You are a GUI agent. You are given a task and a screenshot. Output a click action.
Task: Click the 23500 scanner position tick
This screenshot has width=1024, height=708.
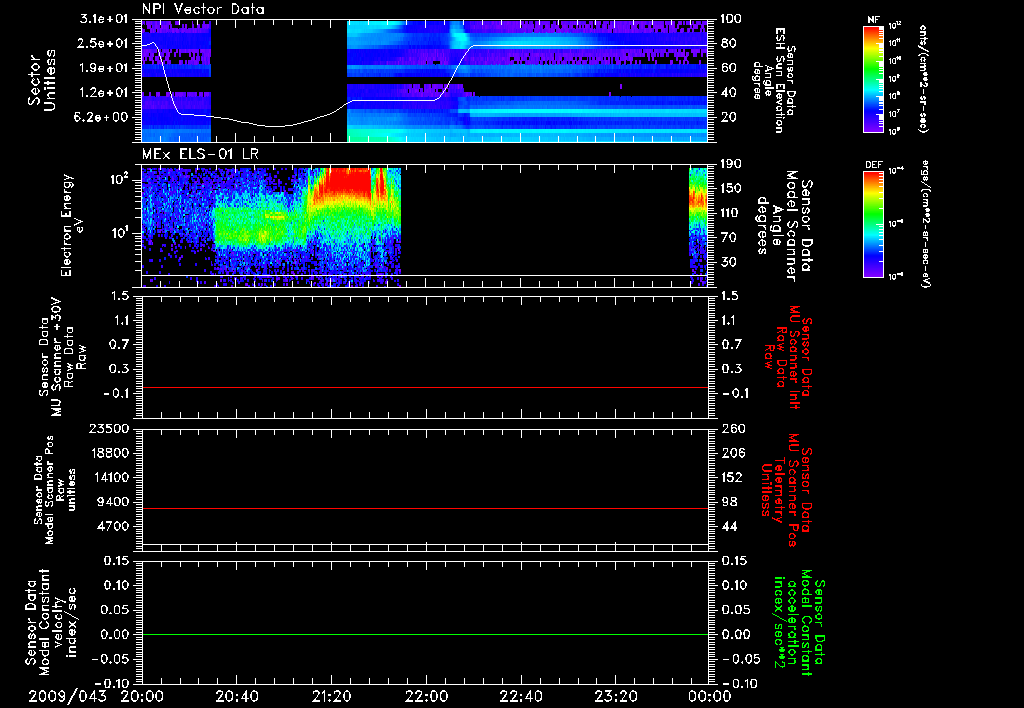coord(110,429)
